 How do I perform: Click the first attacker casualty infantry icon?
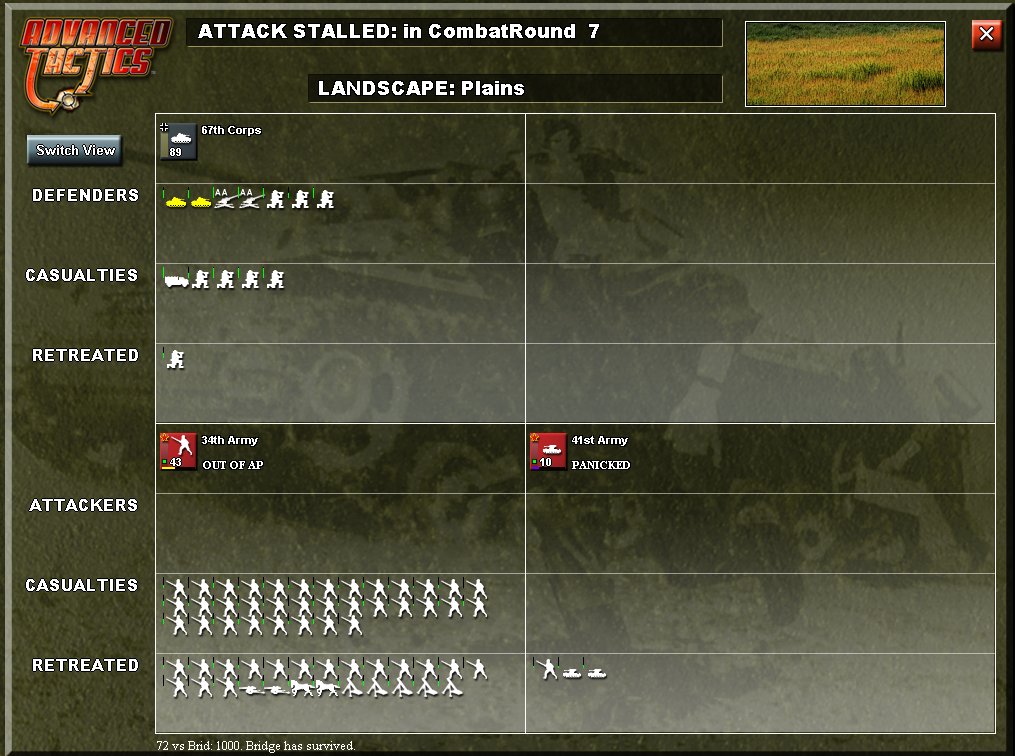[177, 588]
